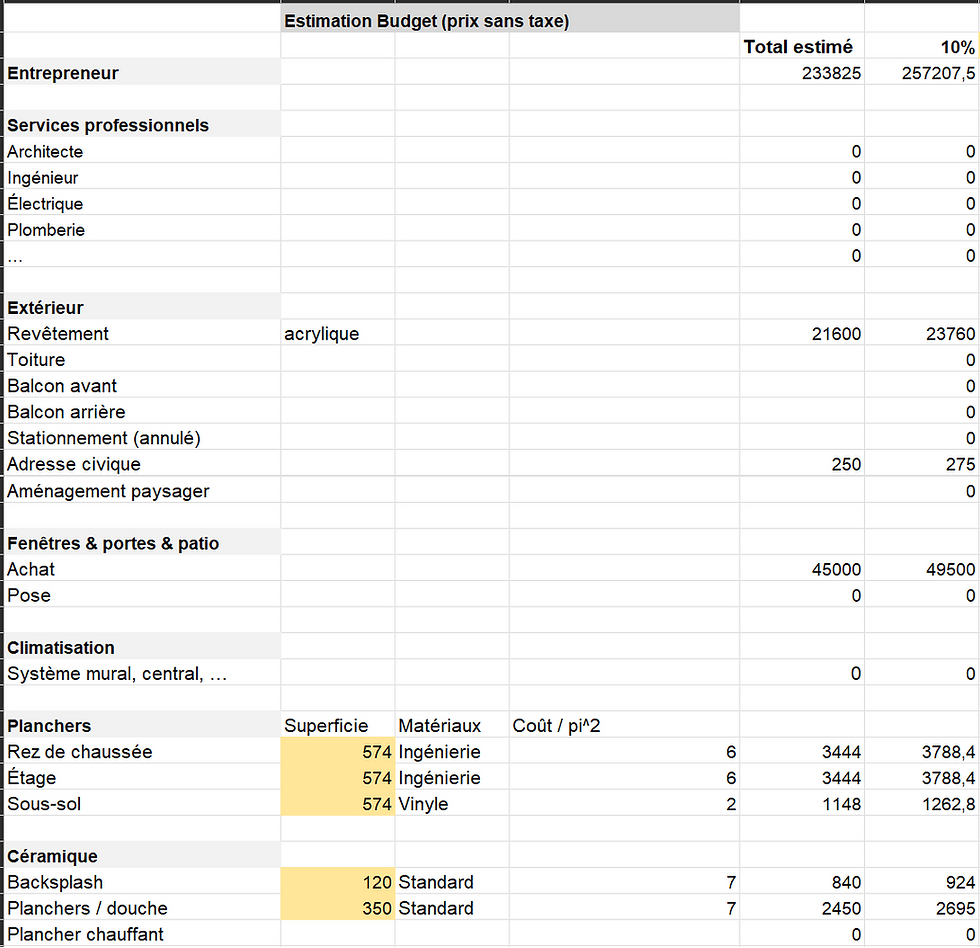This screenshot has width=980, height=948.
Task: Click the Rez de chaussée 'Ingénierie' cell
Action: tap(452, 752)
